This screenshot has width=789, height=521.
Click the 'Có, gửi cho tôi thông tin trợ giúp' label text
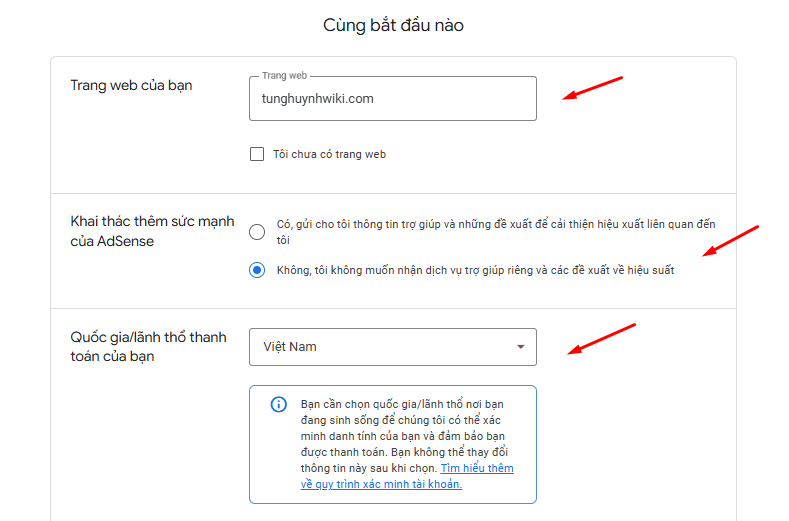[x=496, y=232]
